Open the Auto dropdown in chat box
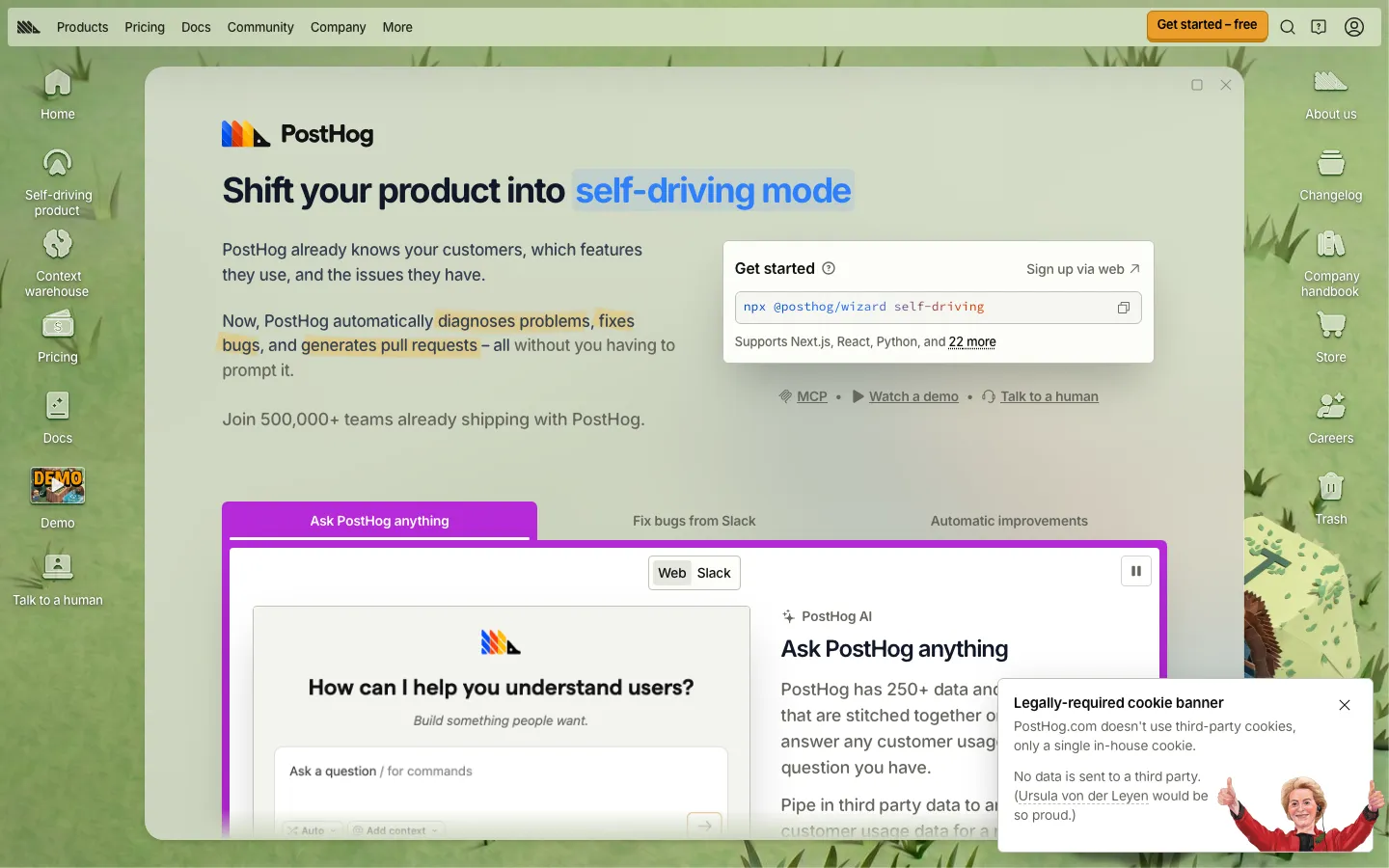Screen dimensions: 1389x868 pyautogui.click(x=313, y=830)
